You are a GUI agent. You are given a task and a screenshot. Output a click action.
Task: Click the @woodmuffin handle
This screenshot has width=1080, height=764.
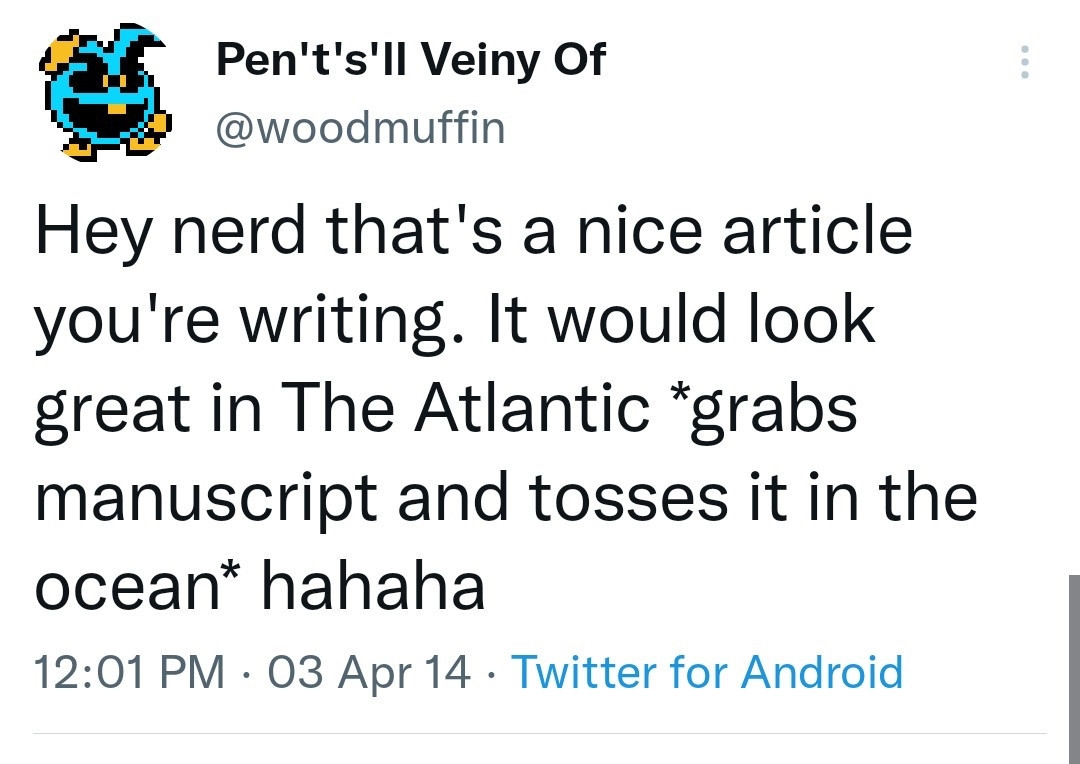(x=361, y=128)
